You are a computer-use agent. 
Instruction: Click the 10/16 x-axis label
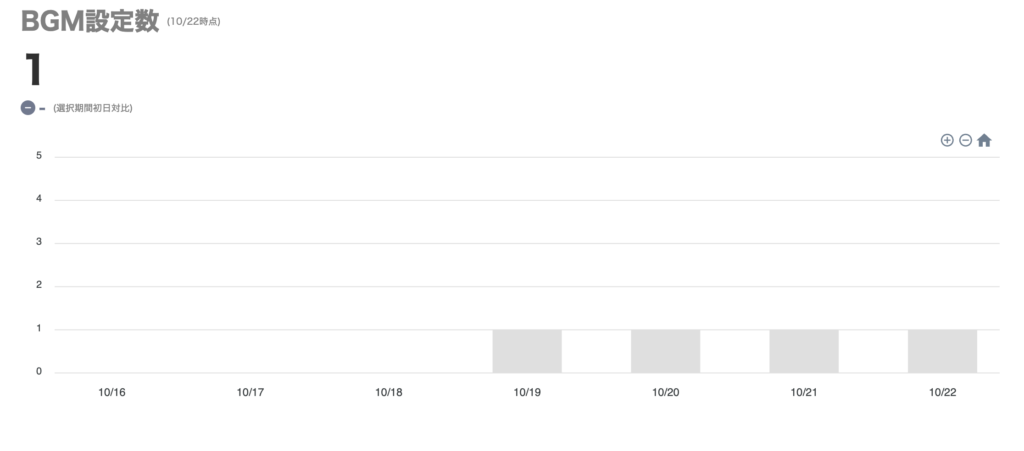112,393
